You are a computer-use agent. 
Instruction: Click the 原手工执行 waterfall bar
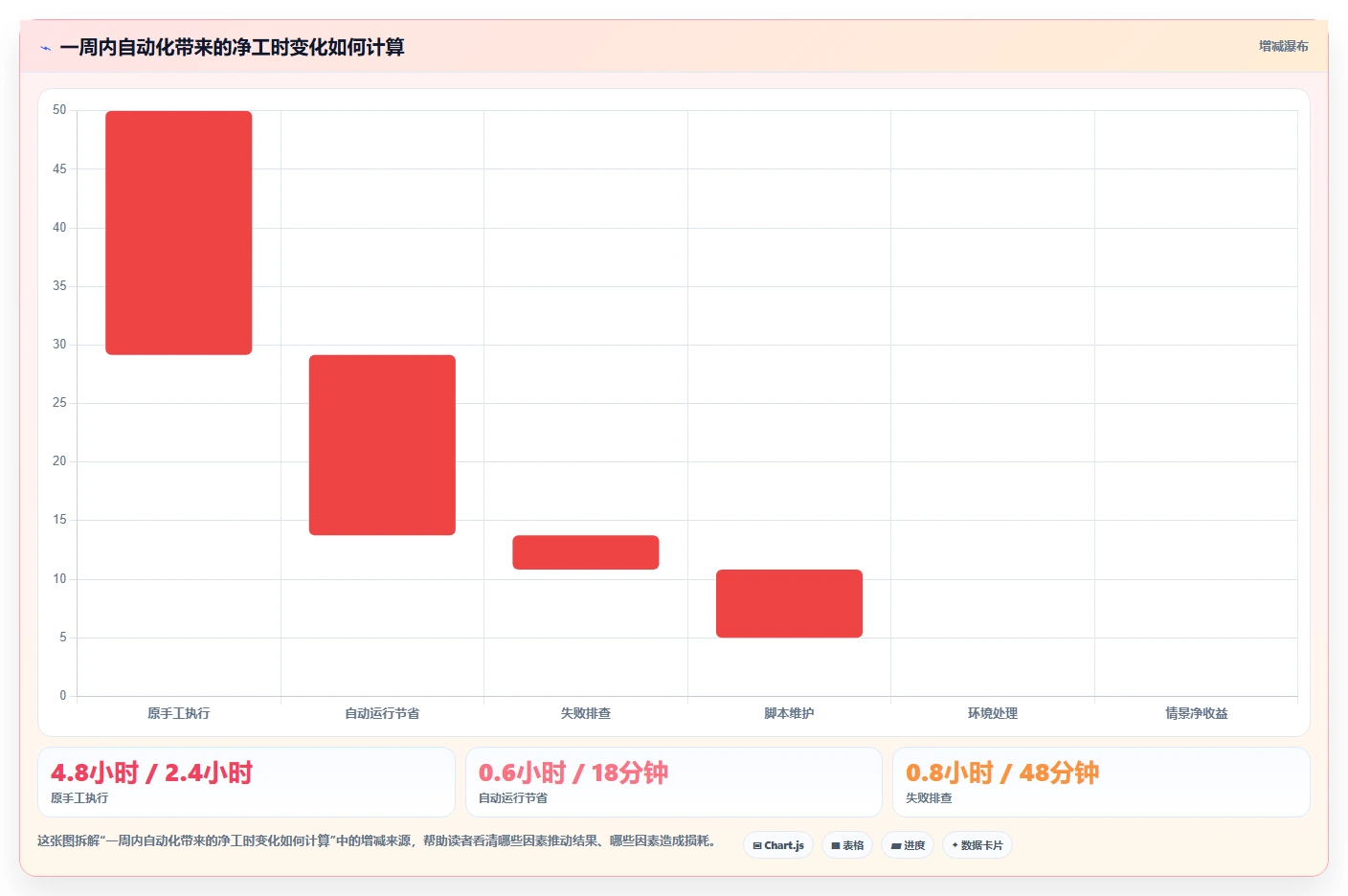pyautogui.click(x=179, y=233)
